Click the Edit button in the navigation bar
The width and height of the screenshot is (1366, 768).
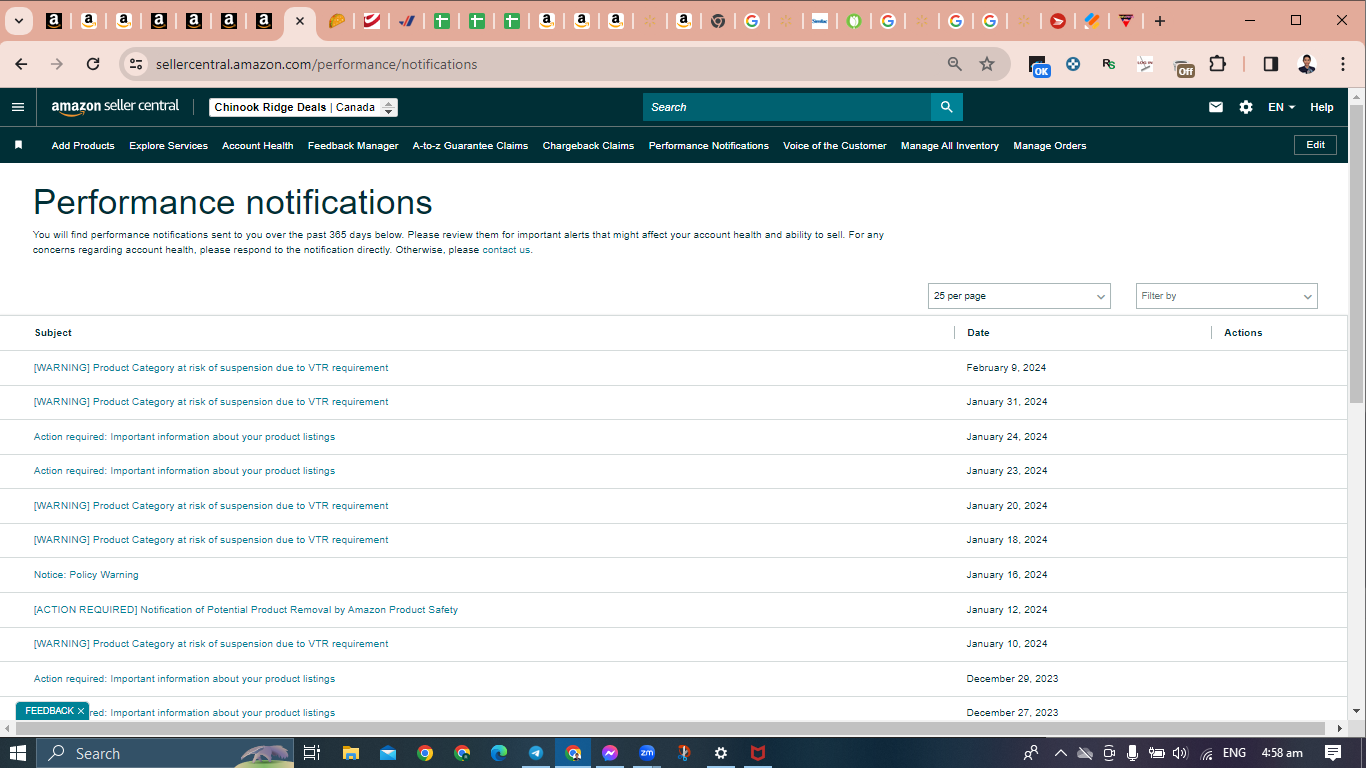coord(1316,145)
